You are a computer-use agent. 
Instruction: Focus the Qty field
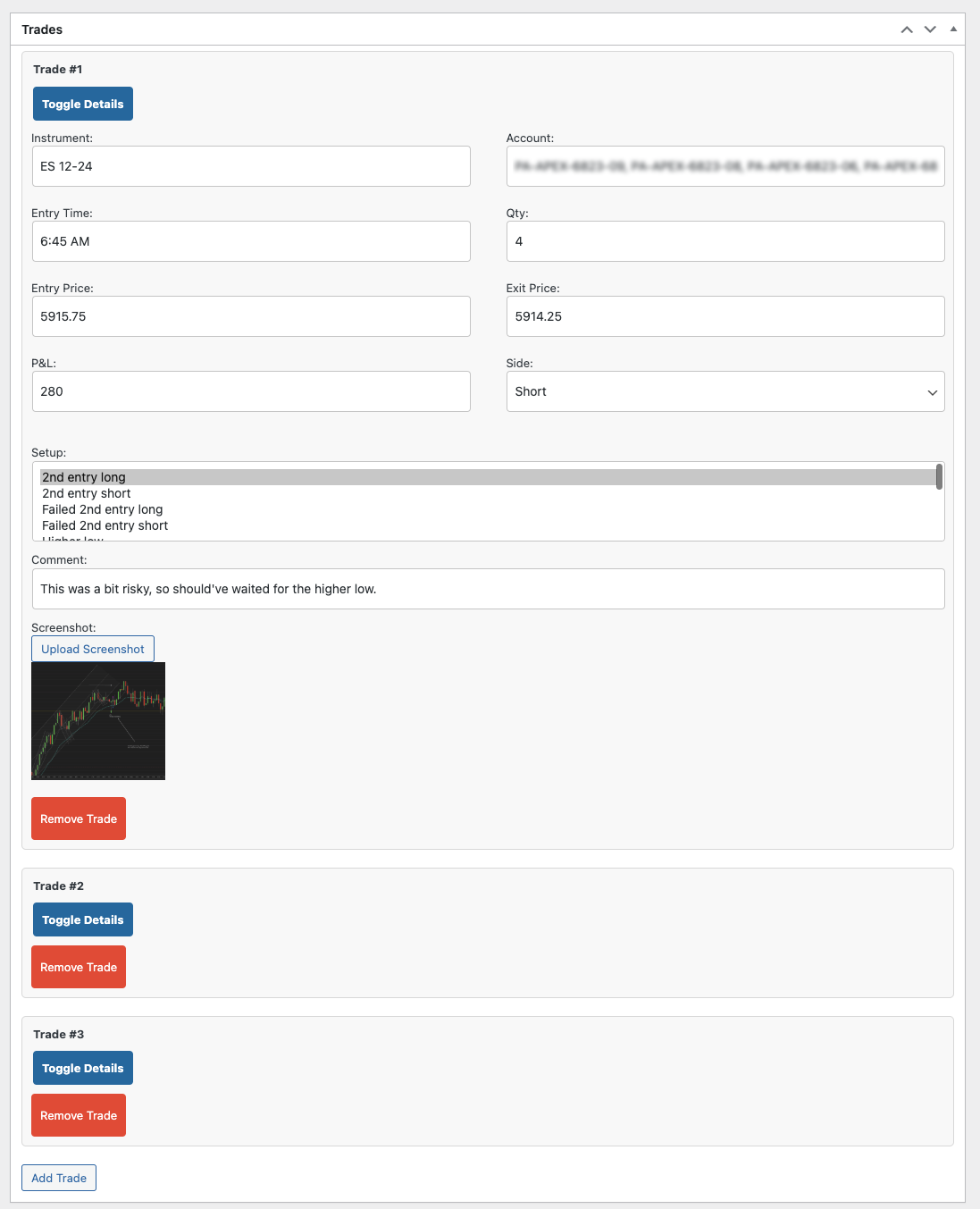point(725,241)
